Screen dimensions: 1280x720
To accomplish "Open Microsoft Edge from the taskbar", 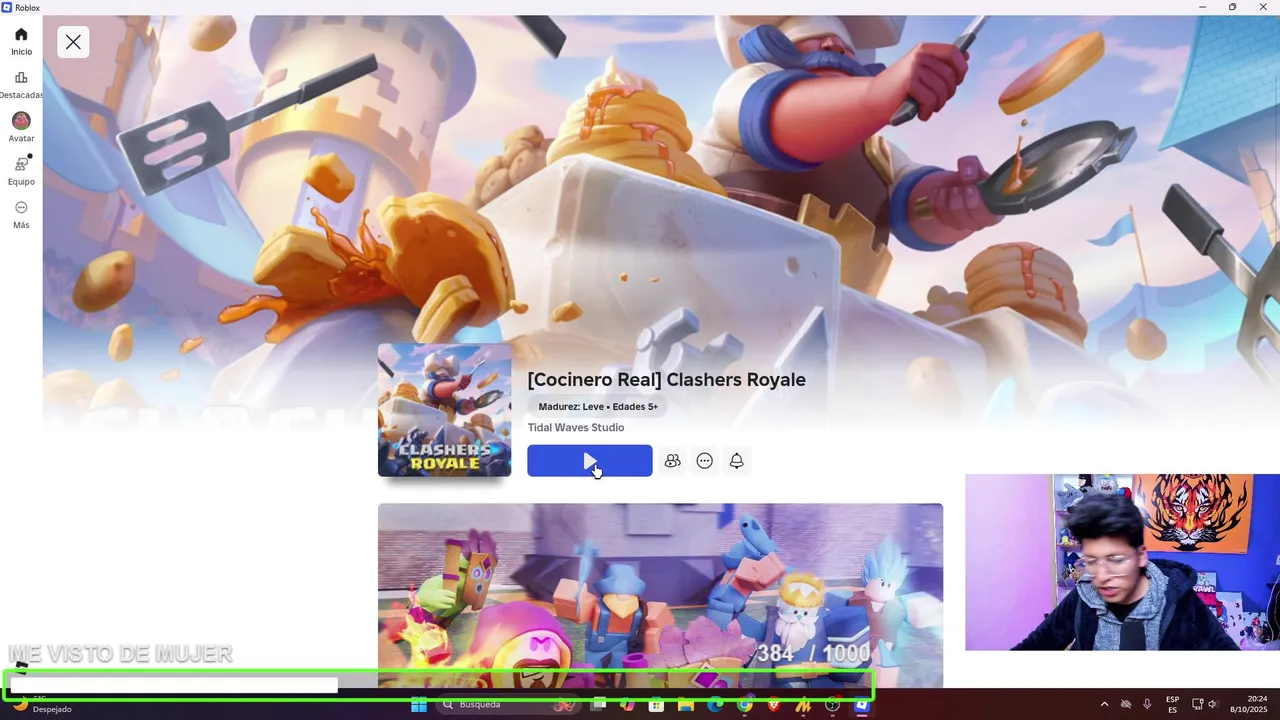I will click(x=715, y=705).
